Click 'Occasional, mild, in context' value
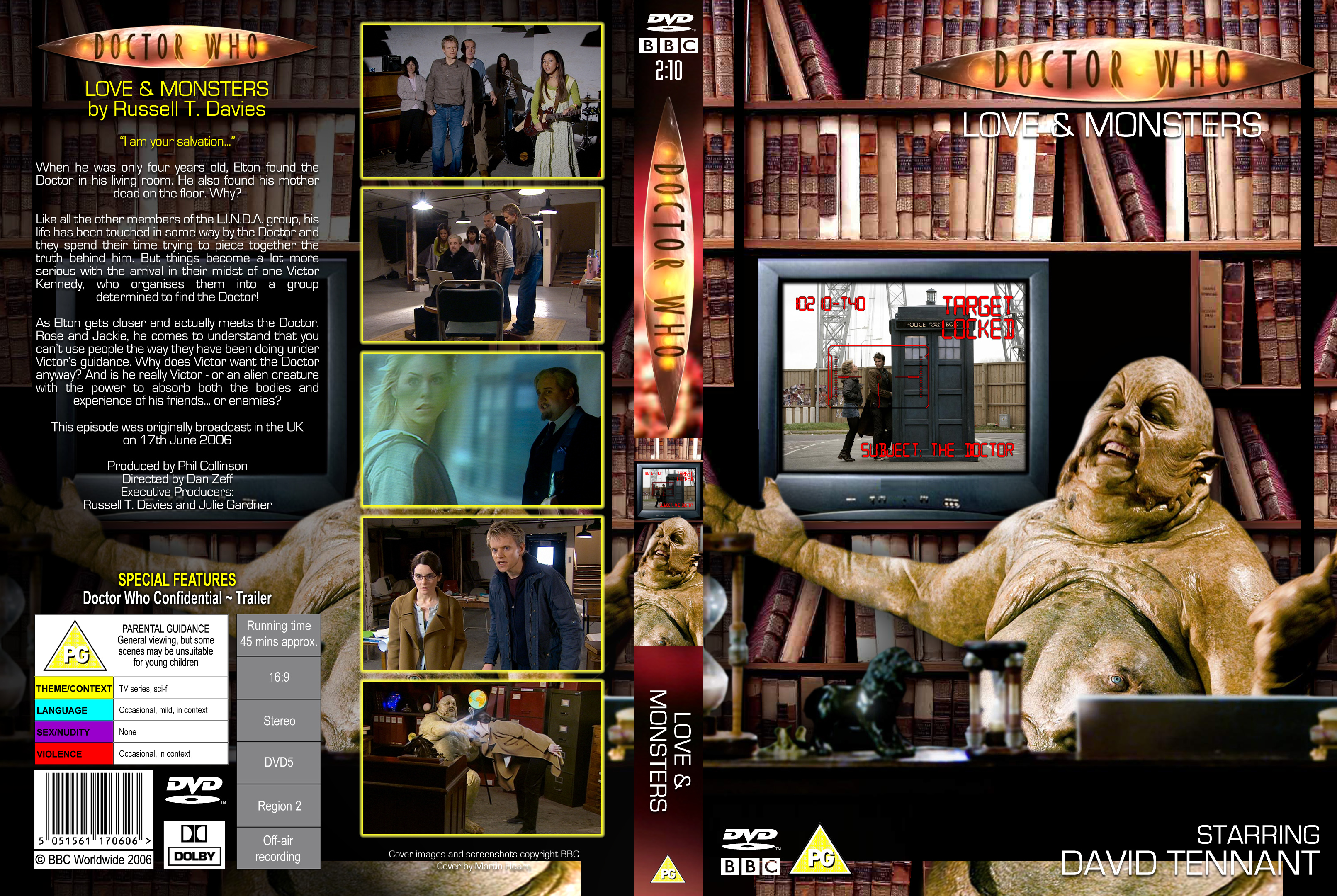The width and height of the screenshot is (1337, 896). [x=163, y=710]
